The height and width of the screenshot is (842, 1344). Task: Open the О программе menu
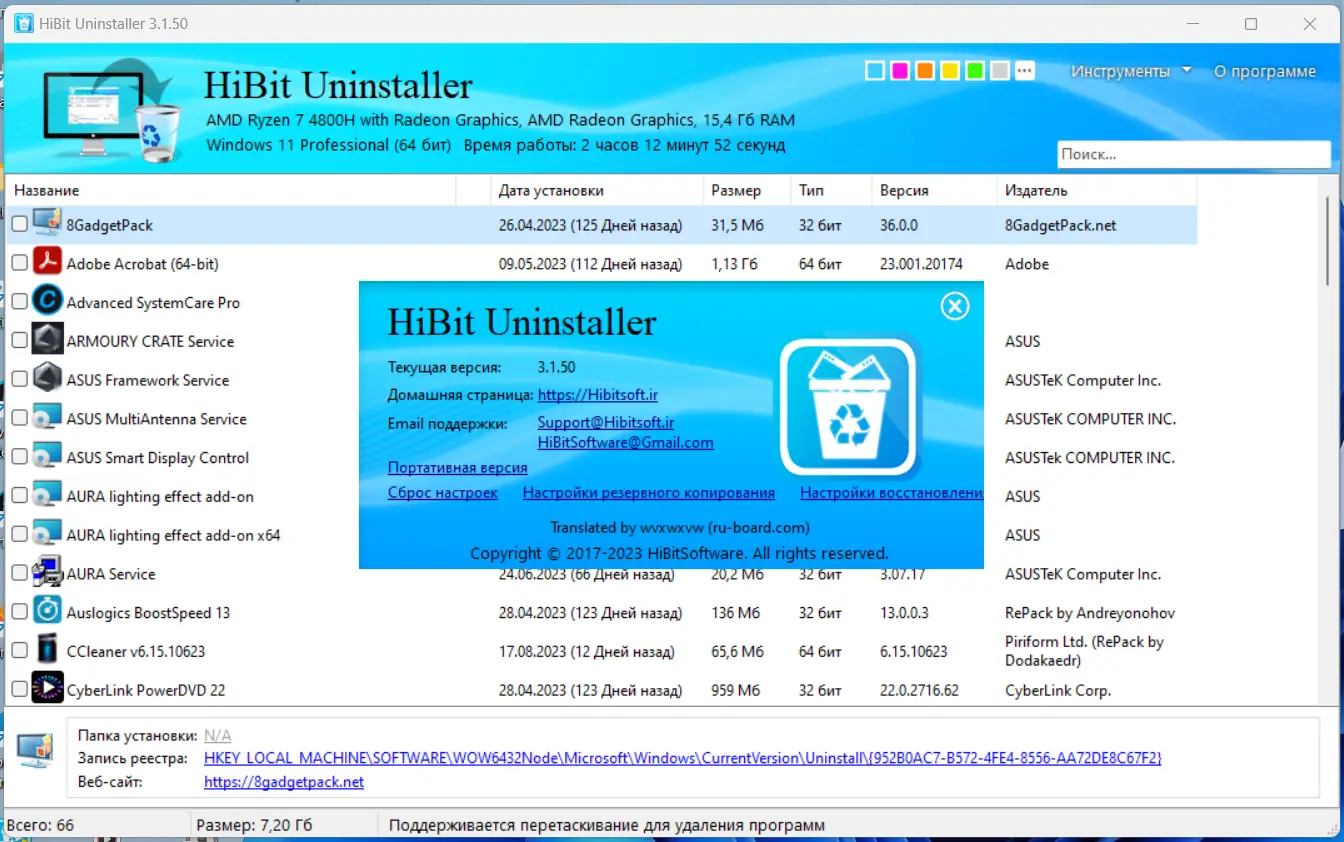pyautogui.click(x=1265, y=71)
